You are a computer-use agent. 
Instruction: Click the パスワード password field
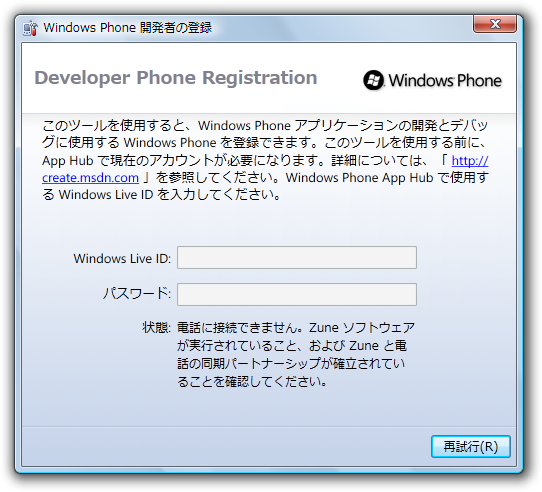point(297,295)
